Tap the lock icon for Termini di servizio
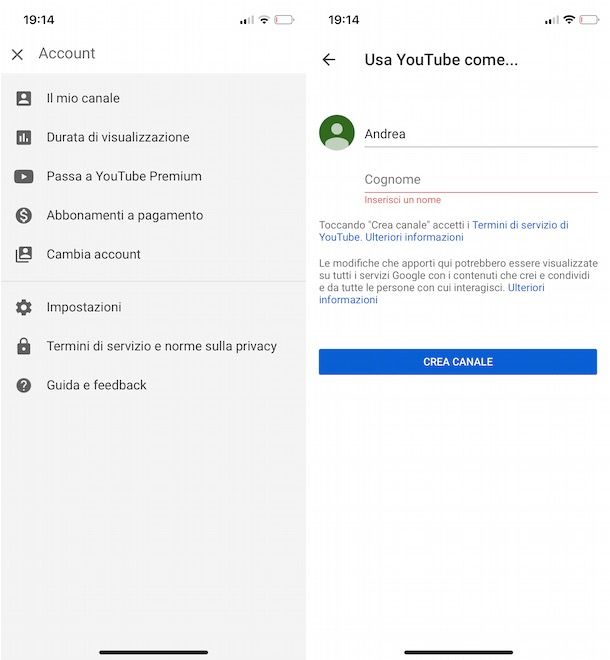The image size is (610, 660). coord(24,346)
